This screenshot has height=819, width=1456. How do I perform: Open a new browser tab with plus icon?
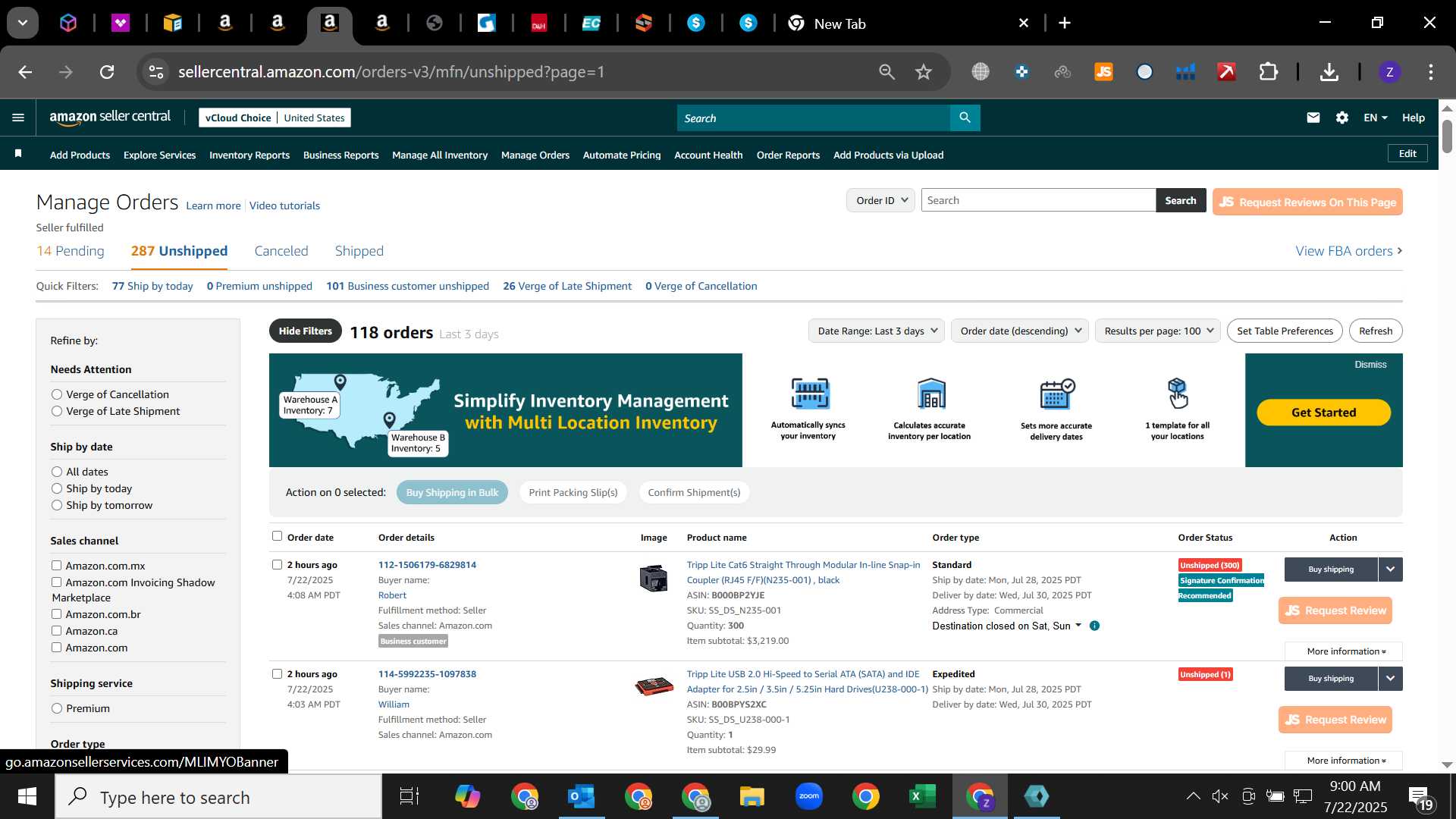[x=1065, y=24]
